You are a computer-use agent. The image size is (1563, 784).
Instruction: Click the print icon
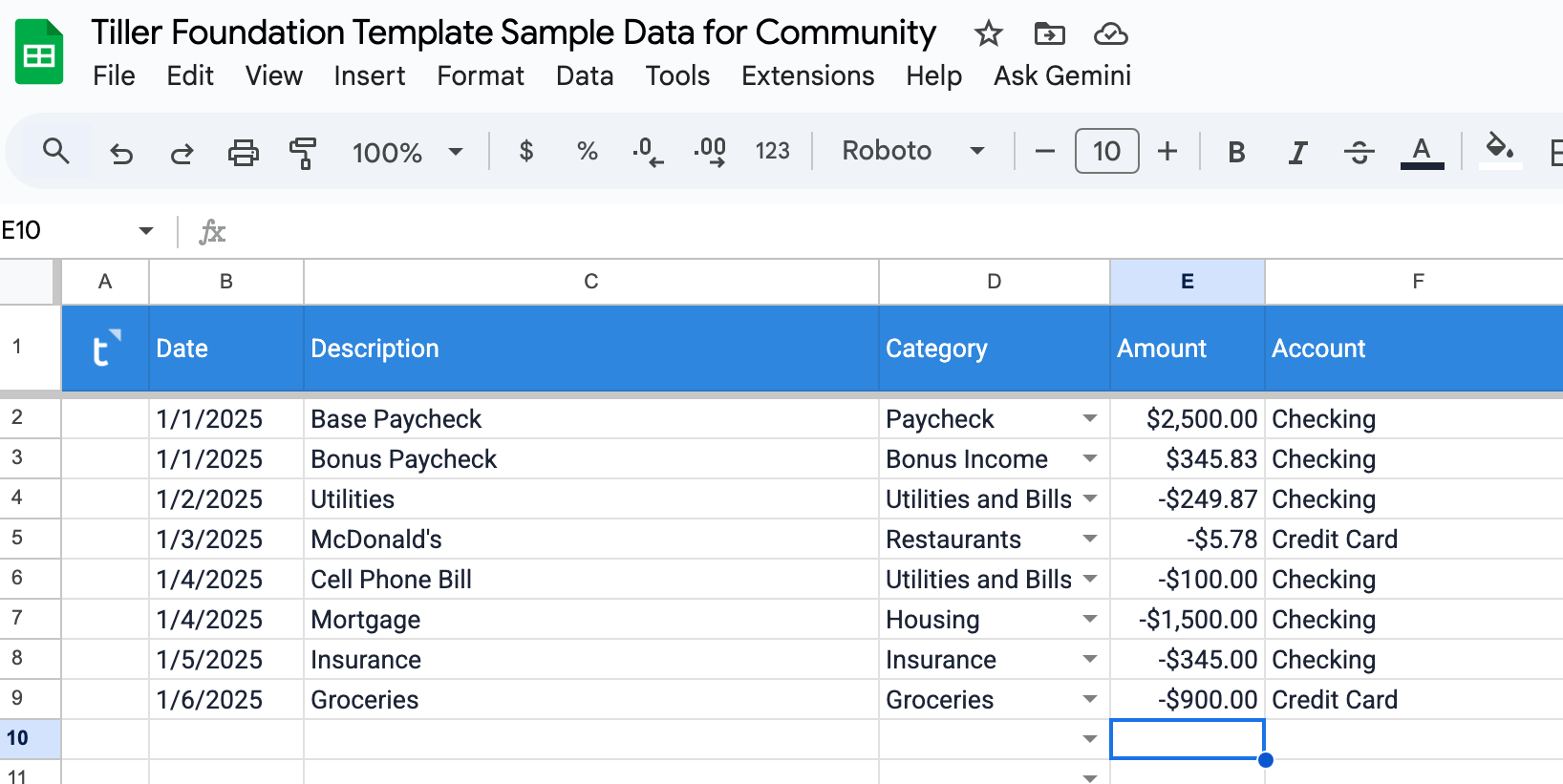pyautogui.click(x=243, y=152)
